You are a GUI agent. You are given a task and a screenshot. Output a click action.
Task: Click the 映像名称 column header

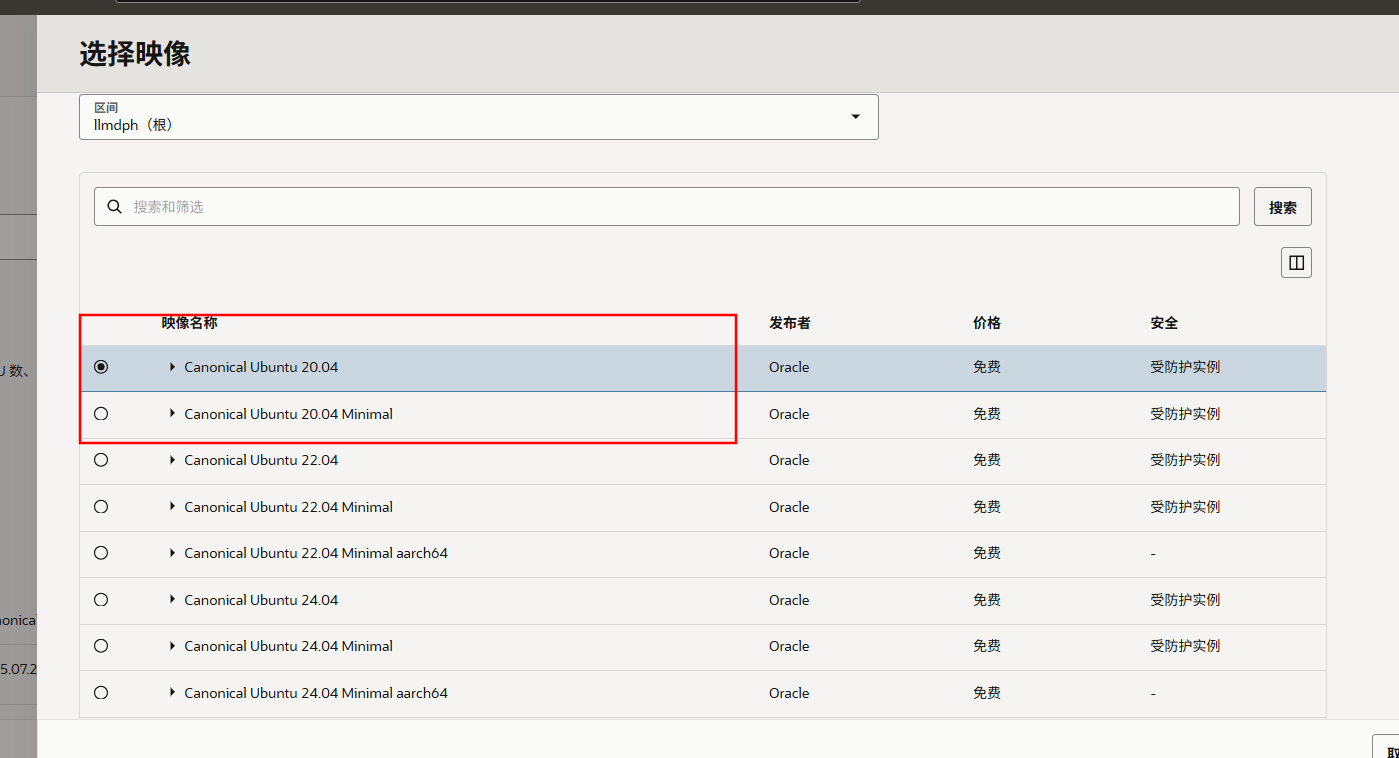click(190, 323)
